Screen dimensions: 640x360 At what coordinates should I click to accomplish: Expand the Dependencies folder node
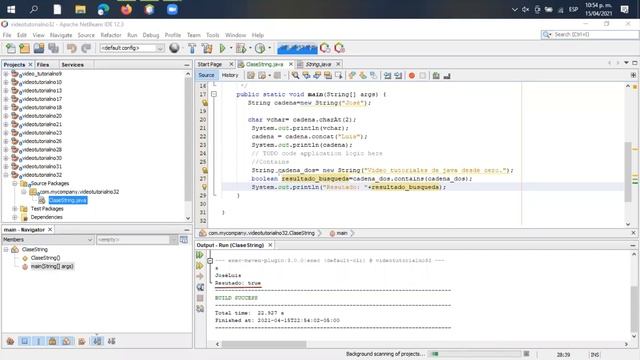pos(15,217)
